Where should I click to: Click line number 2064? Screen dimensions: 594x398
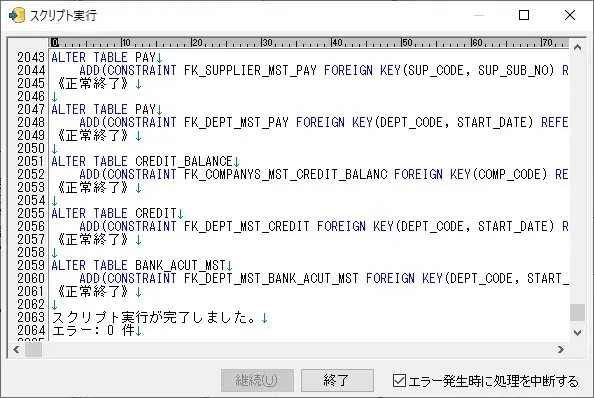click(31, 331)
